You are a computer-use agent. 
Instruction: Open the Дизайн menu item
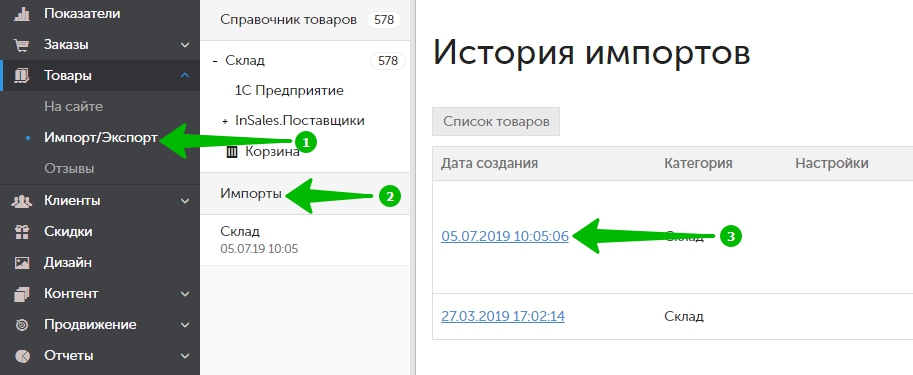point(68,263)
